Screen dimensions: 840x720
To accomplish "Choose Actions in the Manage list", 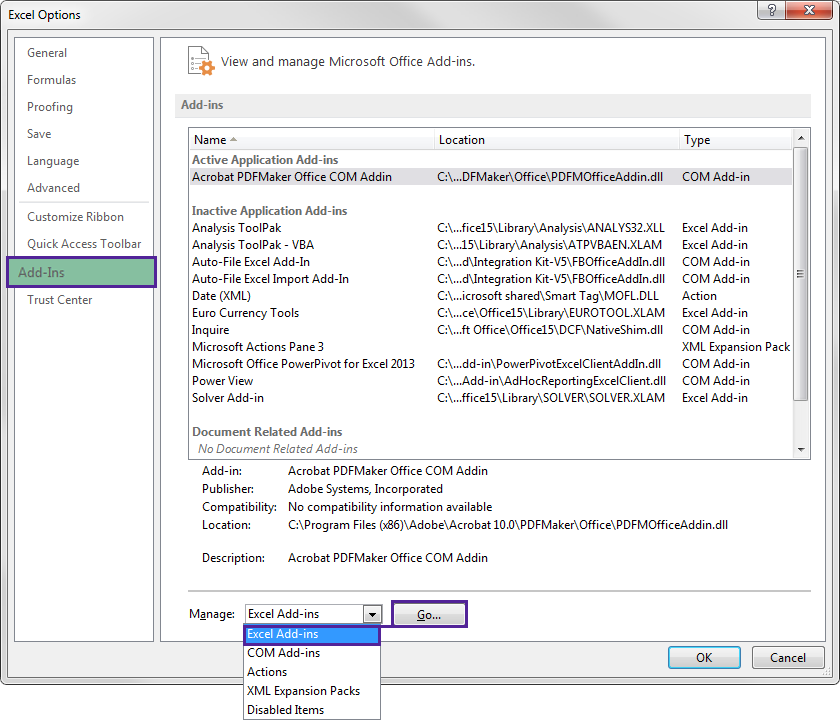I will click(x=312, y=672).
